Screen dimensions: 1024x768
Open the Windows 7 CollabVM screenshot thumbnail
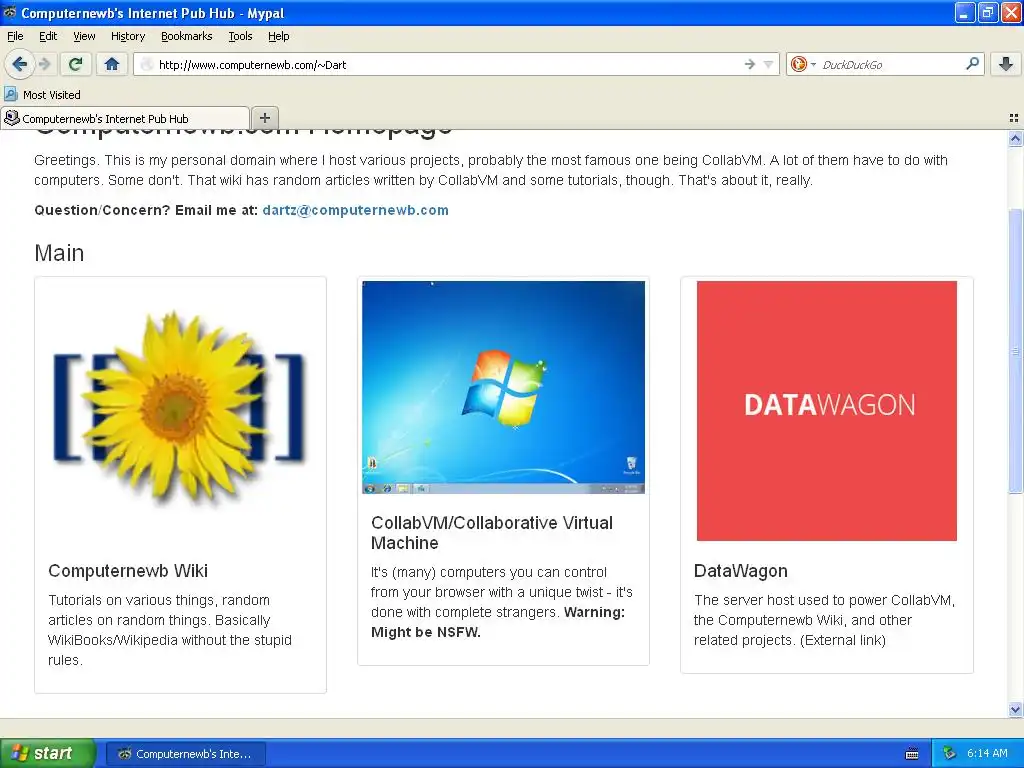pyautogui.click(x=503, y=387)
